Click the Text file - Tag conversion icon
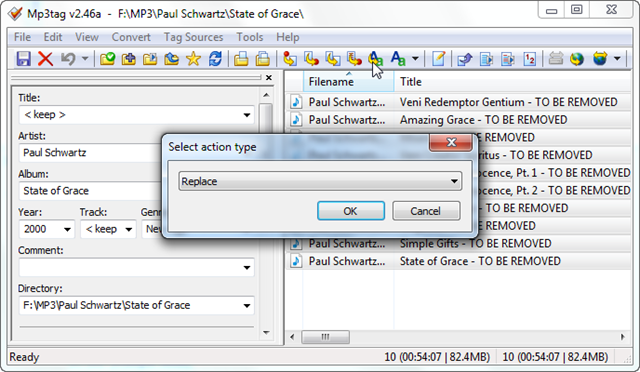This screenshot has width=640, height=372. point(354,59)
